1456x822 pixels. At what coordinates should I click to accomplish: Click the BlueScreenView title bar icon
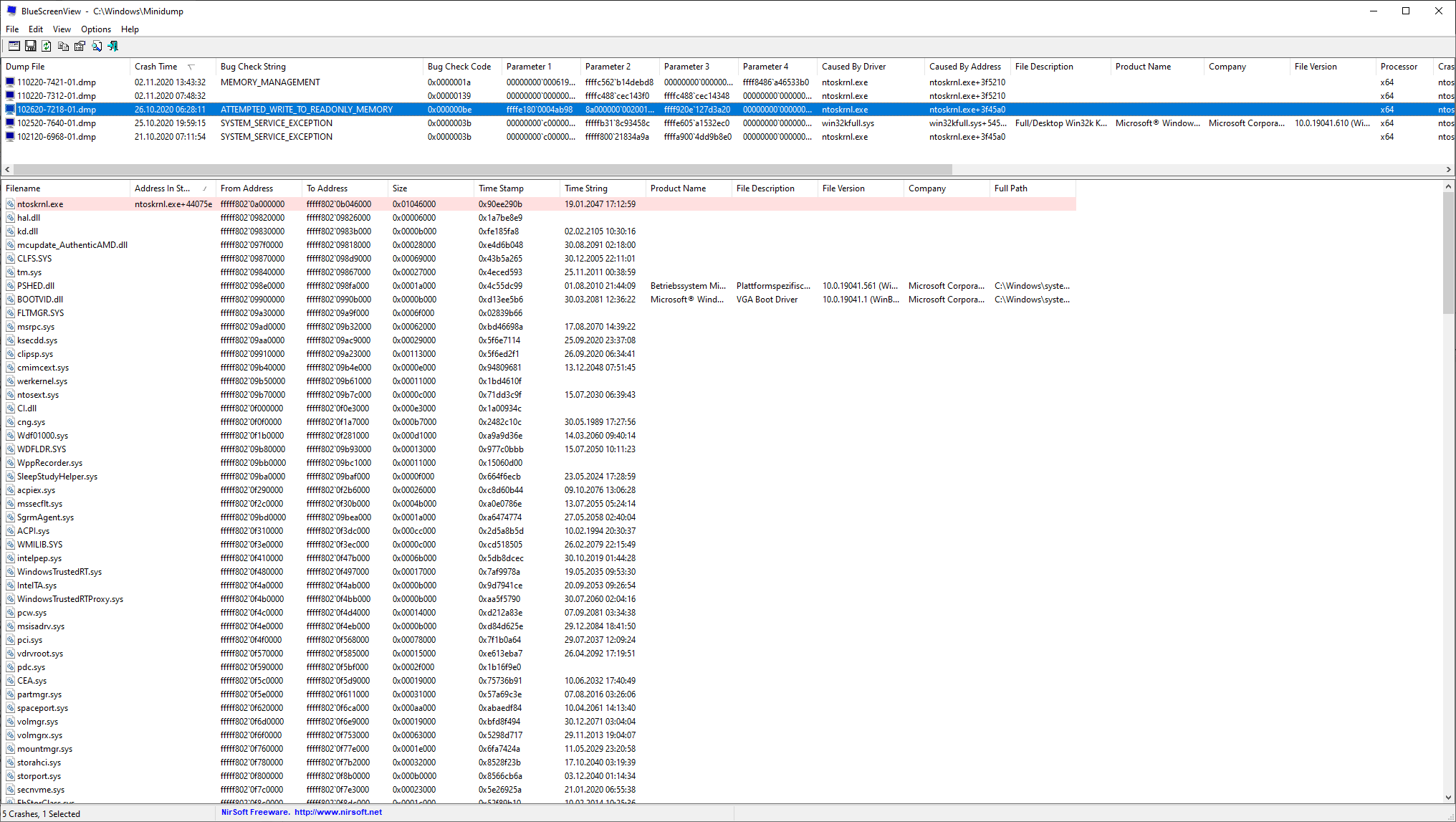tap(11, 11)
